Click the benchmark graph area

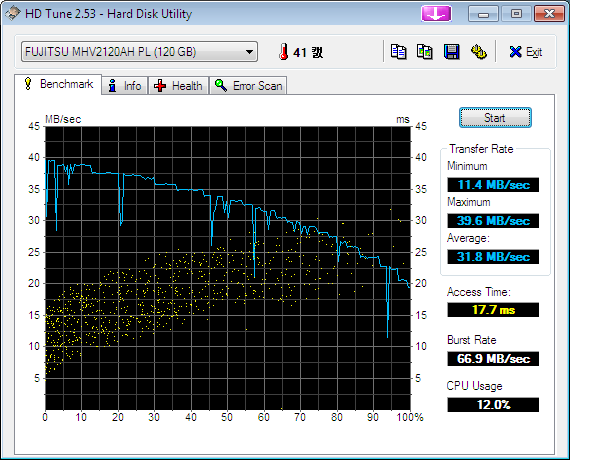pos(228,268)
